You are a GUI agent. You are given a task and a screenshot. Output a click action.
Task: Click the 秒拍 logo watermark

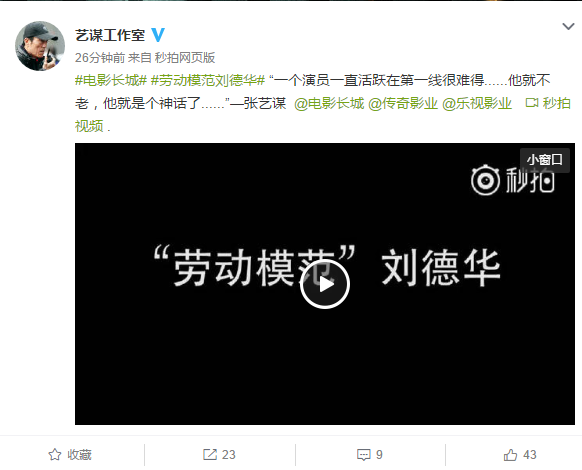point(513,181)
